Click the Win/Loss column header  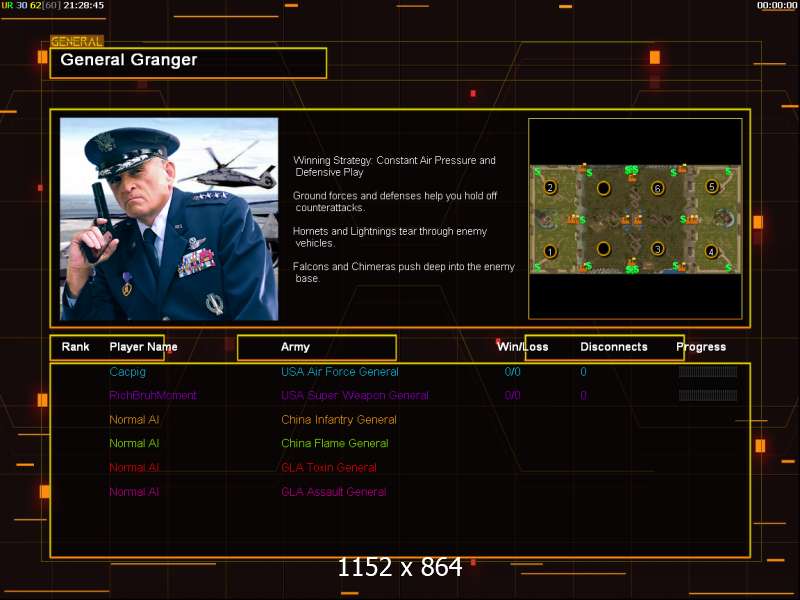(x=522, y=347)
